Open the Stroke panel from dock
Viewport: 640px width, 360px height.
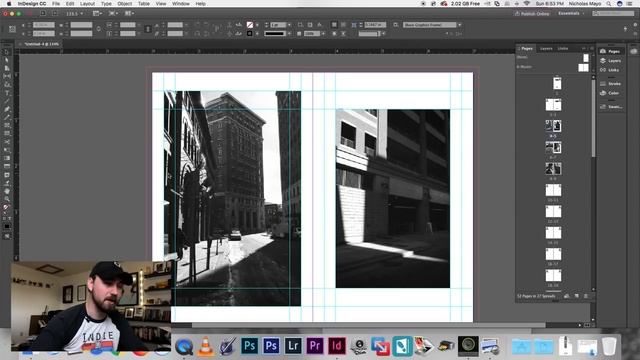610,83
